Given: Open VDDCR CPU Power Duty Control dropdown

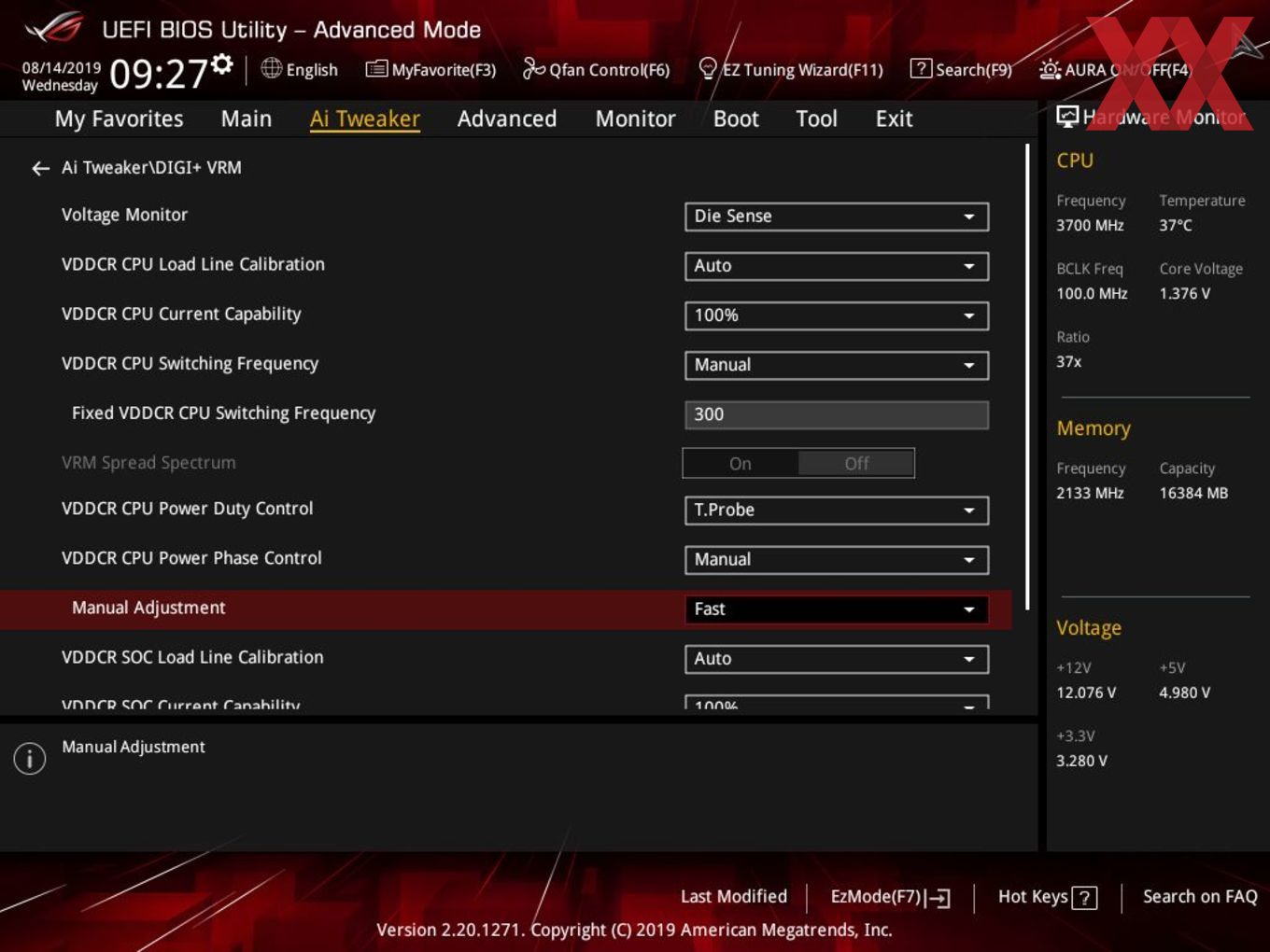Looking at the screenshot, I should click(836, 511).
